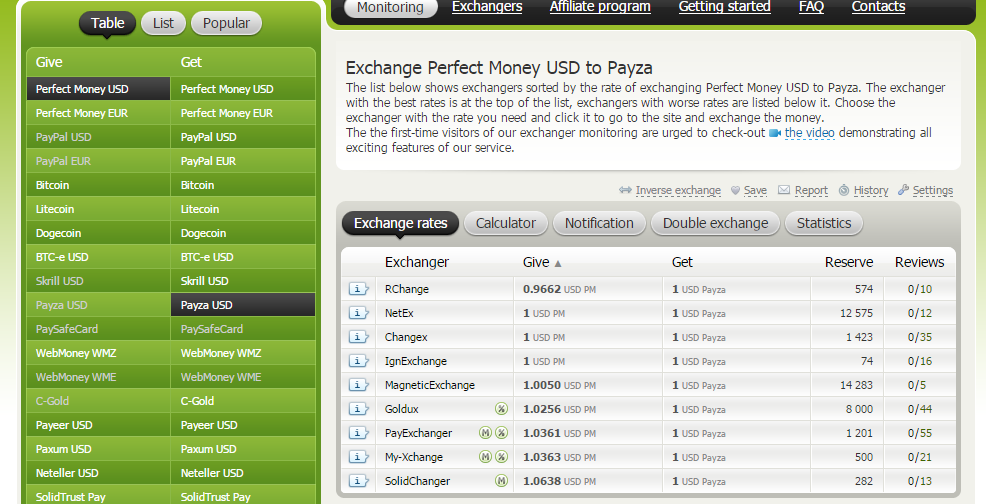Select Payeer USD in Get column

click(243, 425)
